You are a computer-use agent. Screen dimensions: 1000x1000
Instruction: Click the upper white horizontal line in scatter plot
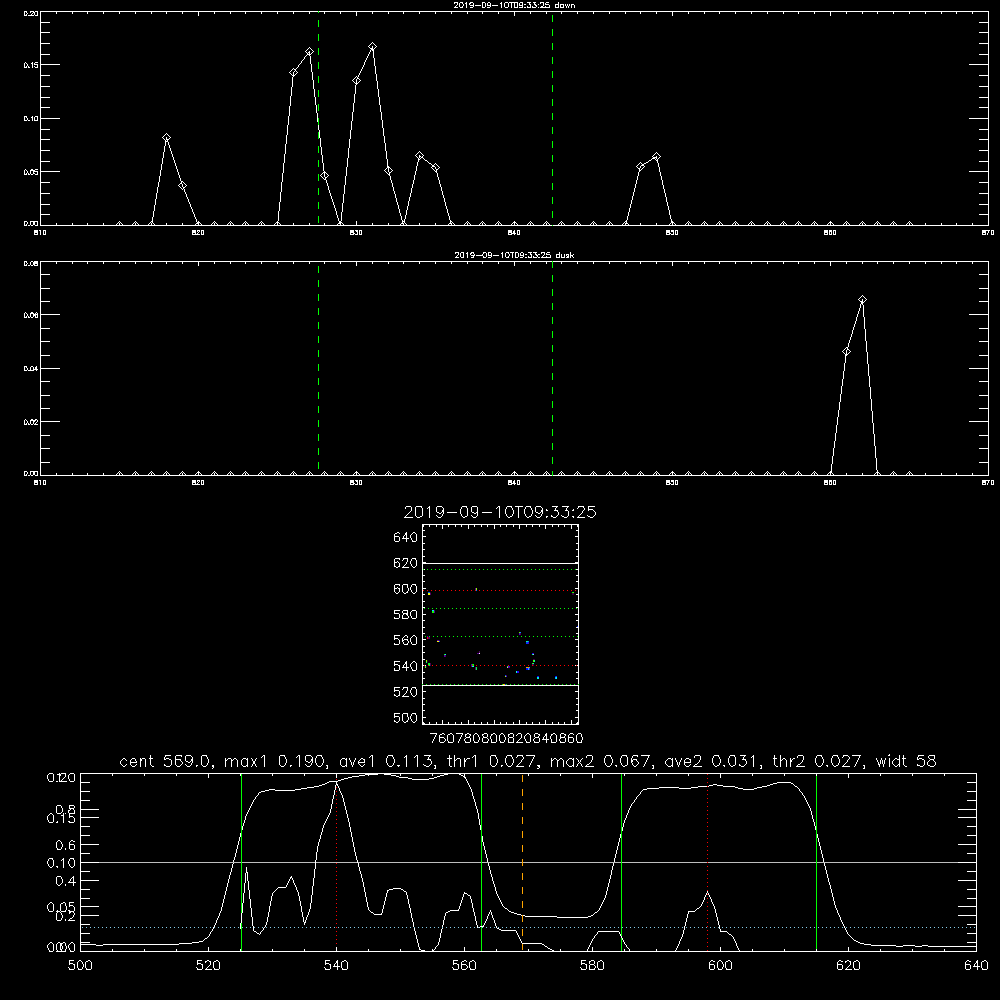(500, 563)
